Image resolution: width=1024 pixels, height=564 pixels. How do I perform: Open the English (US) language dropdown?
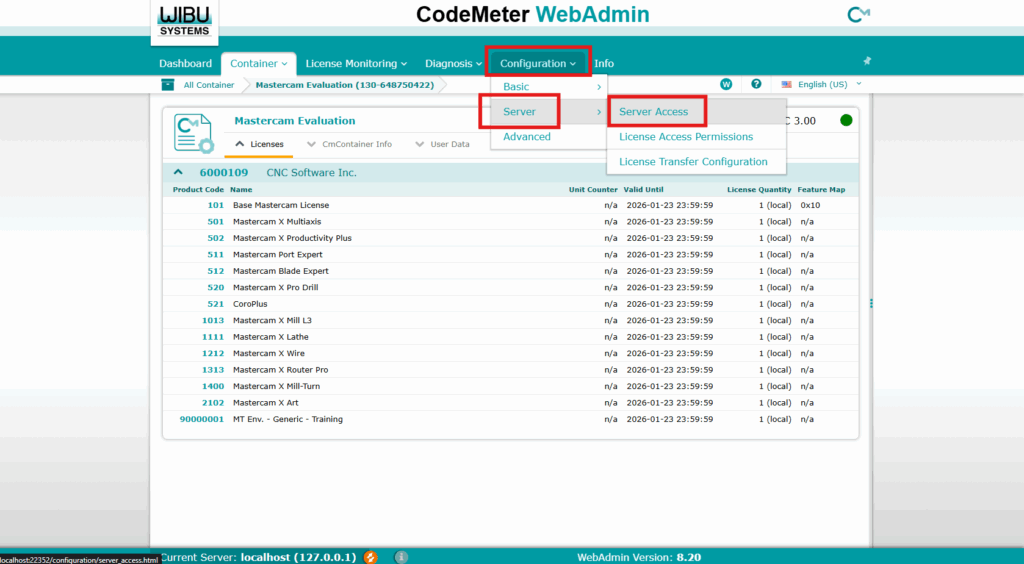[822, 85]
